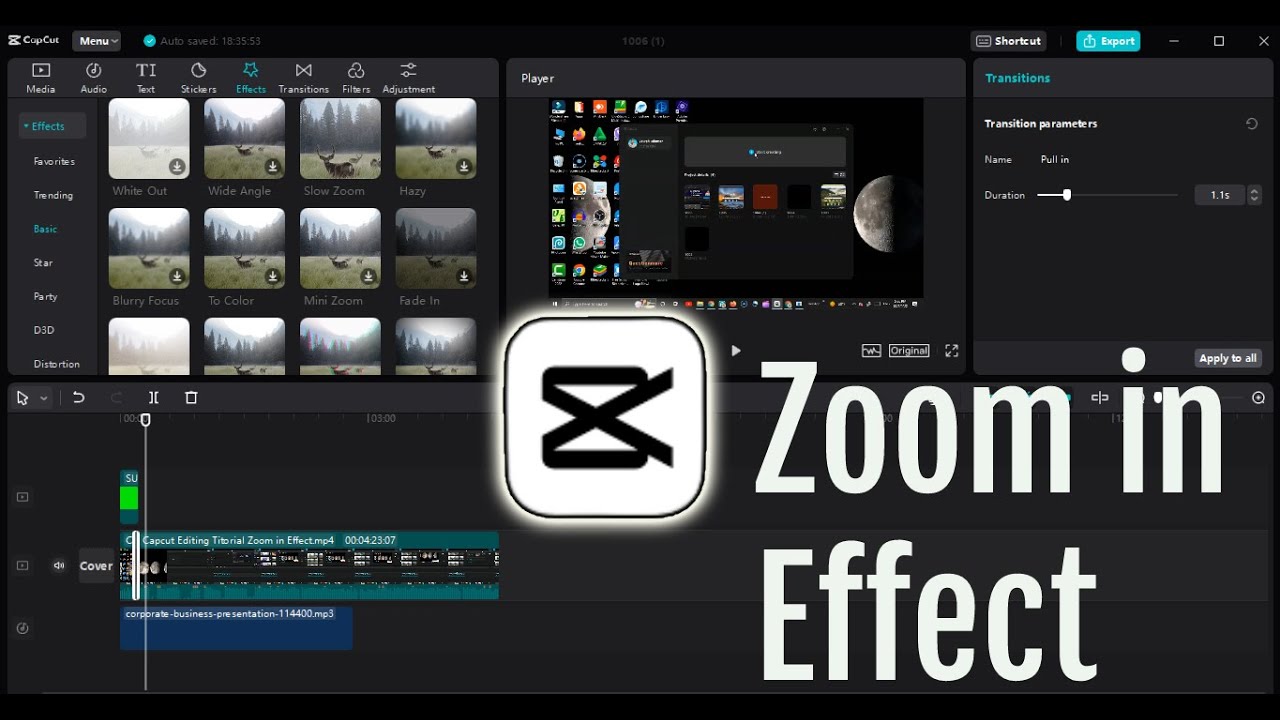1280x720 pixels.
Task: Reset the Transition parameters
Action: coord(1251,123)
